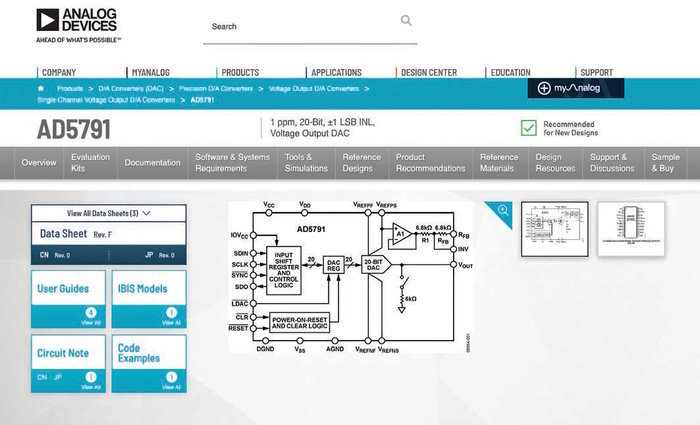Go to home via breadcrumb house icon
Screen dimensions: 700x425
coord(41,88)
